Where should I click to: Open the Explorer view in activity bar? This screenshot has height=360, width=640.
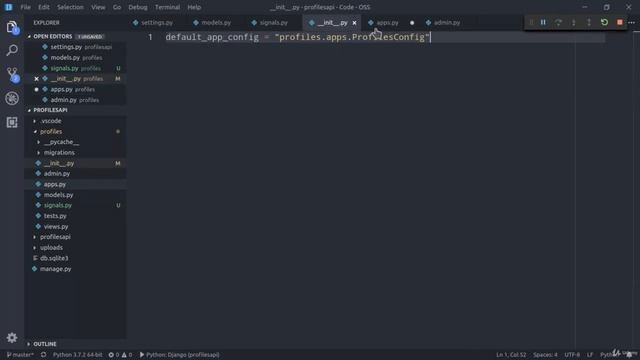[12, 27]
